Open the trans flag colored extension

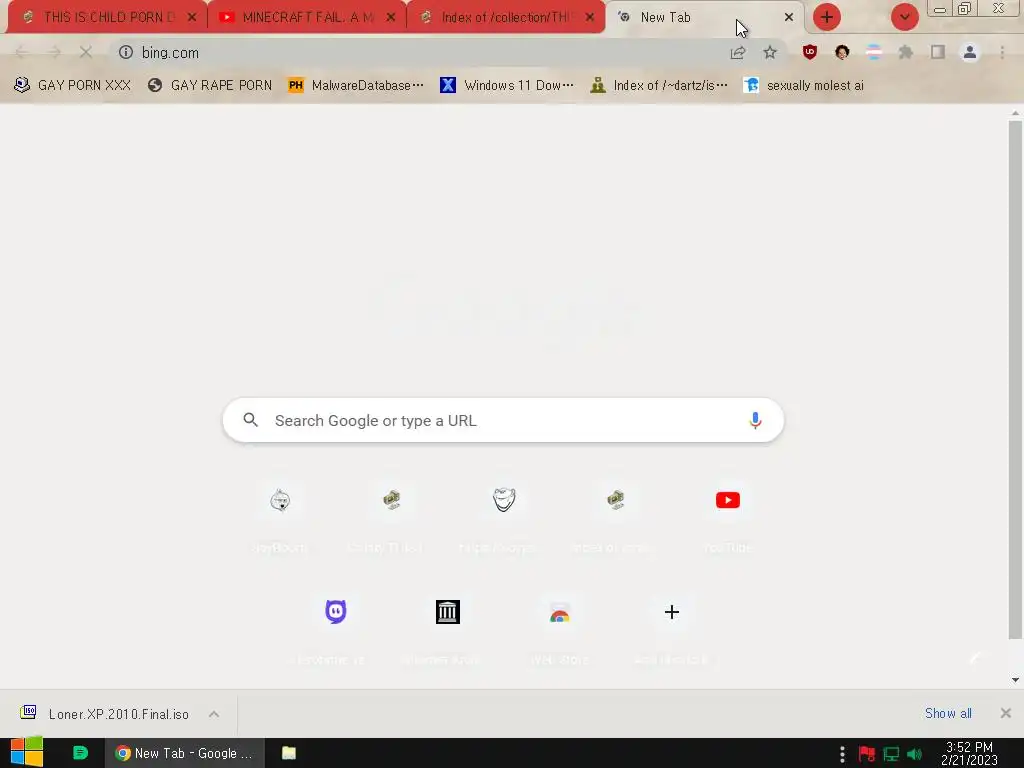tap(874, 52)
